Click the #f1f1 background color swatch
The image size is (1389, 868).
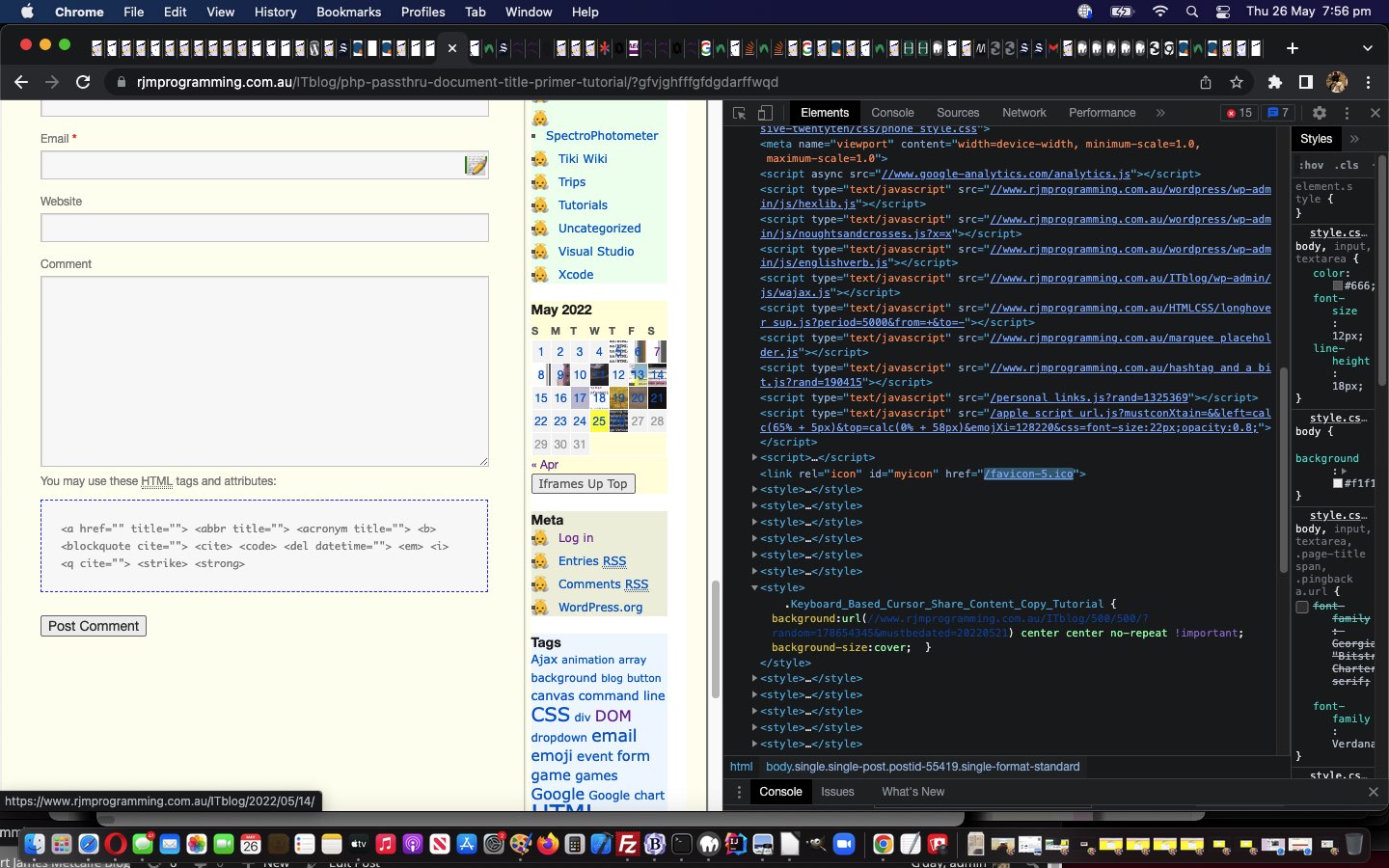1338,483
